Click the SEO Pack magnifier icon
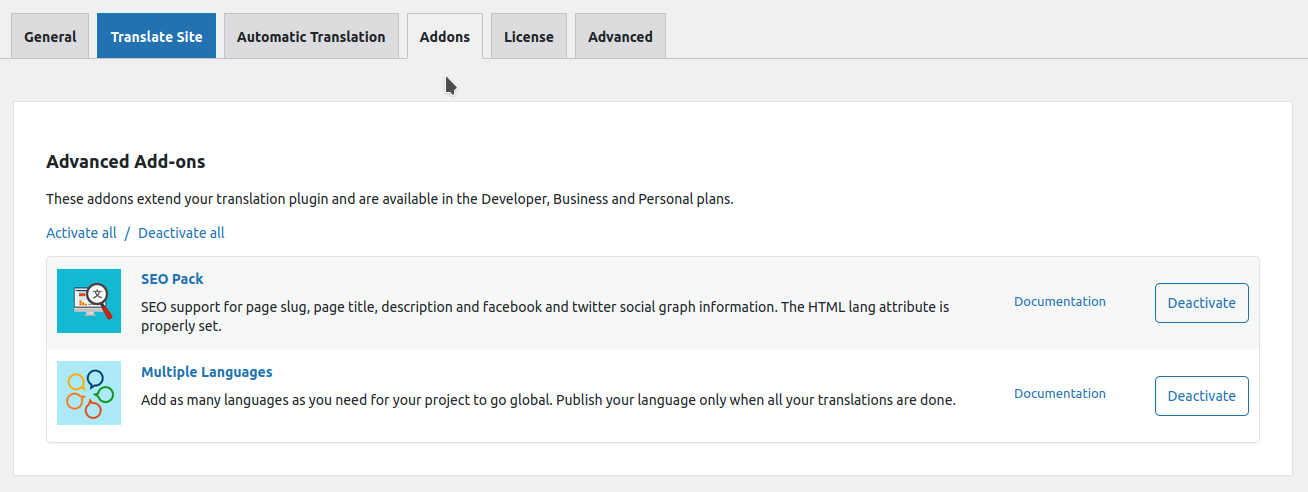This screenshot has height=492, width=1308. [x=89, y=301]
